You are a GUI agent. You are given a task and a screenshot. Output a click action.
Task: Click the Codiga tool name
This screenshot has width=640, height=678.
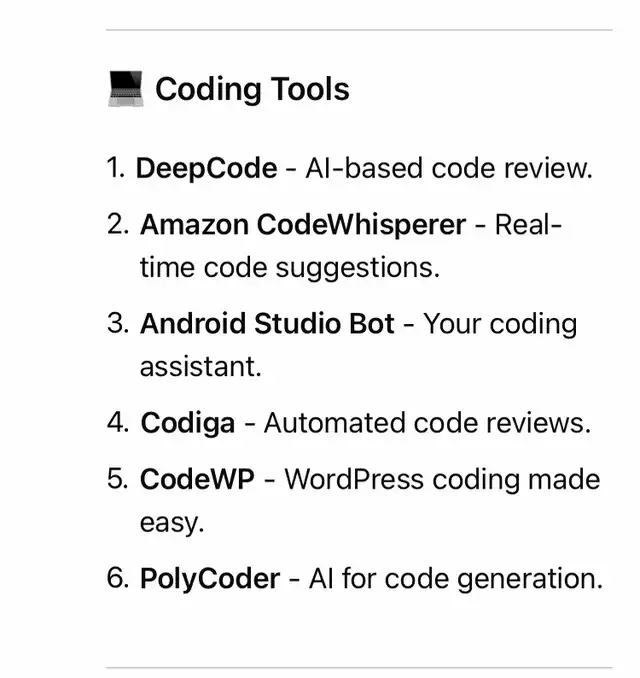pos(188,423)
